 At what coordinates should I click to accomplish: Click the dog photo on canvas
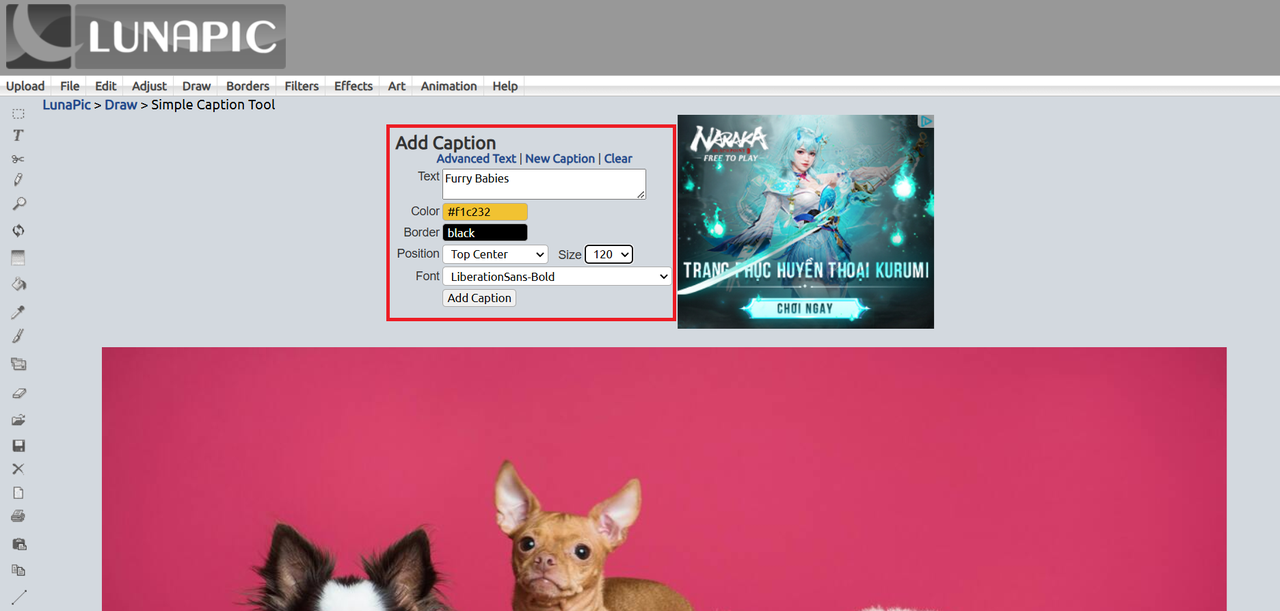pos(664,479)
